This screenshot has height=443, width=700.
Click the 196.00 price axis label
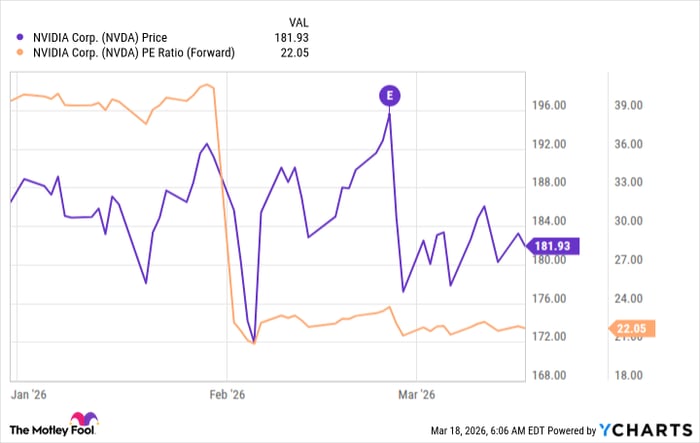tap(549, 106)
